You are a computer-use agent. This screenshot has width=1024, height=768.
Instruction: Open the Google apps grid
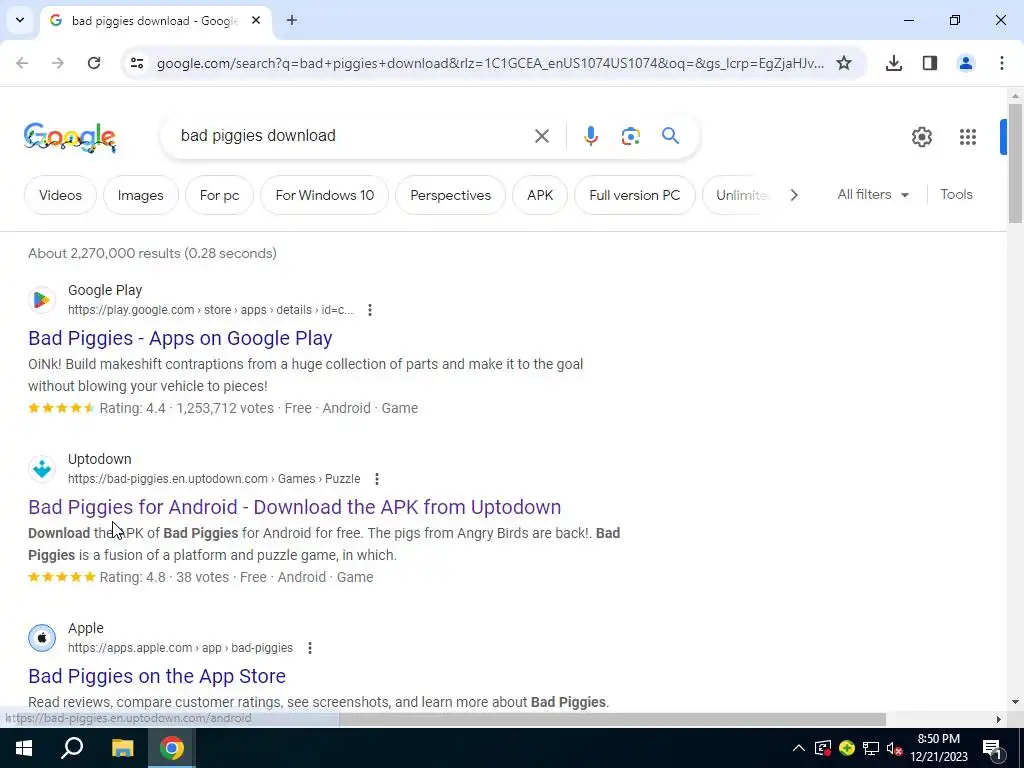pos(967,136)
